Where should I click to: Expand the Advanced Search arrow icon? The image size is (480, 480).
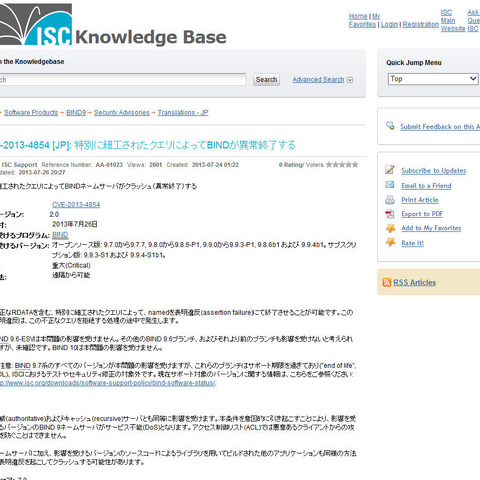[350, 80]
